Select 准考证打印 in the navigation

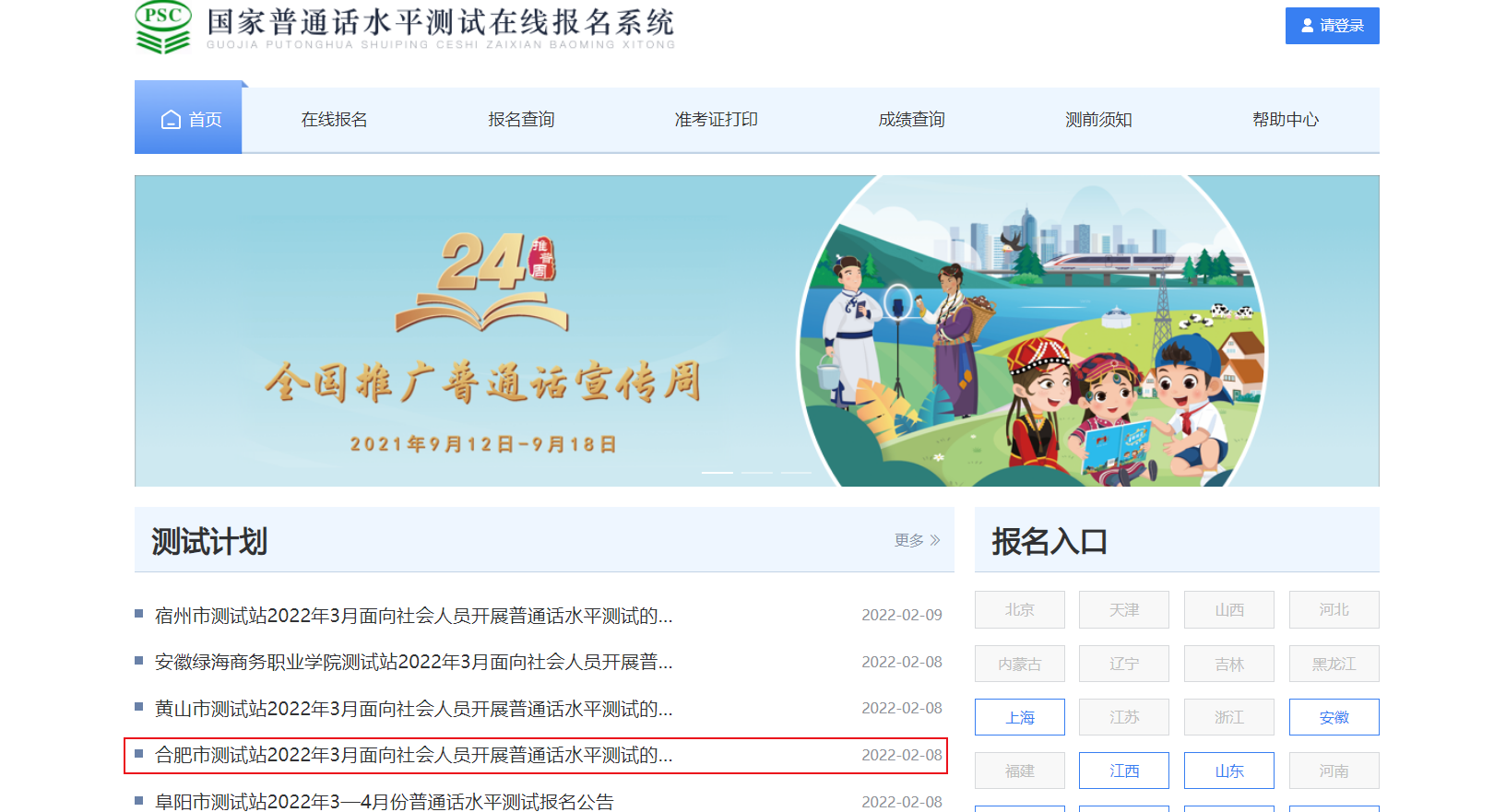click(x=716, y=120)
